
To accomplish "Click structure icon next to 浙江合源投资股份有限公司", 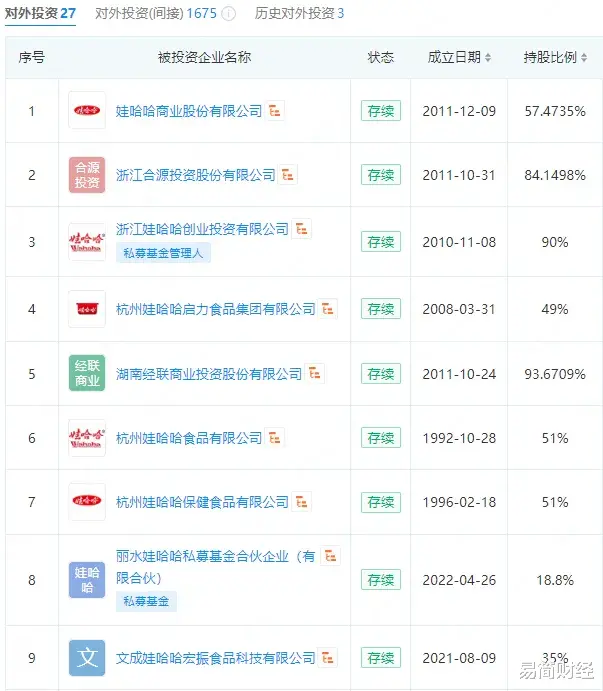I will (x=288, y=175).
